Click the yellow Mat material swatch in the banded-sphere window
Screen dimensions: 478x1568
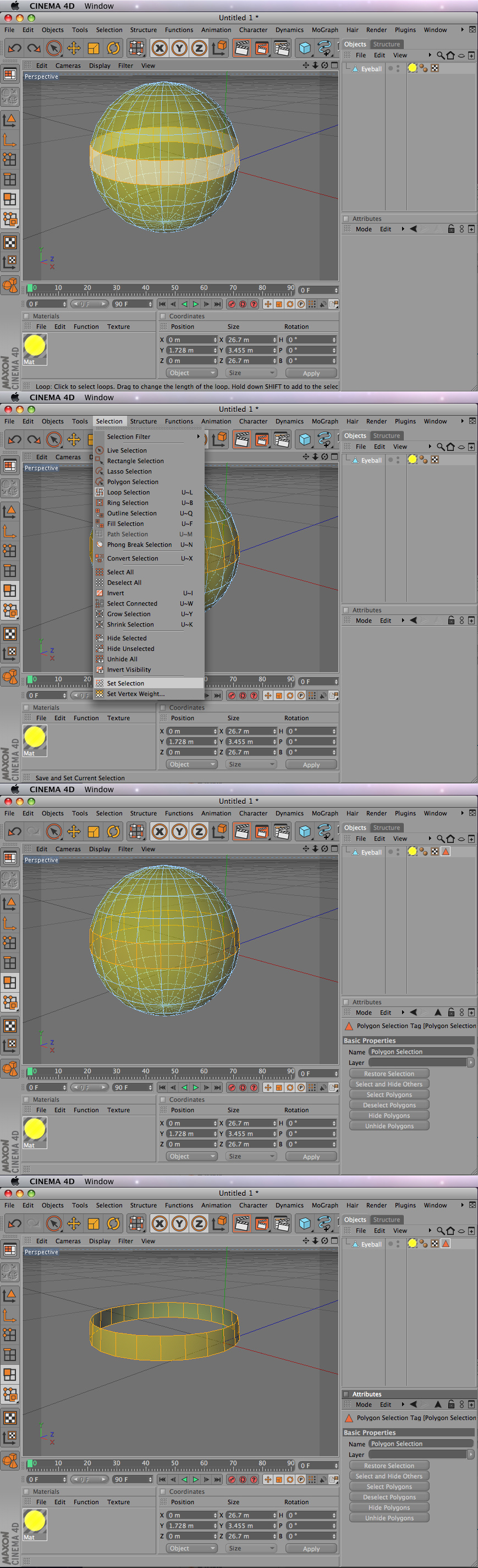click(35, 346)
